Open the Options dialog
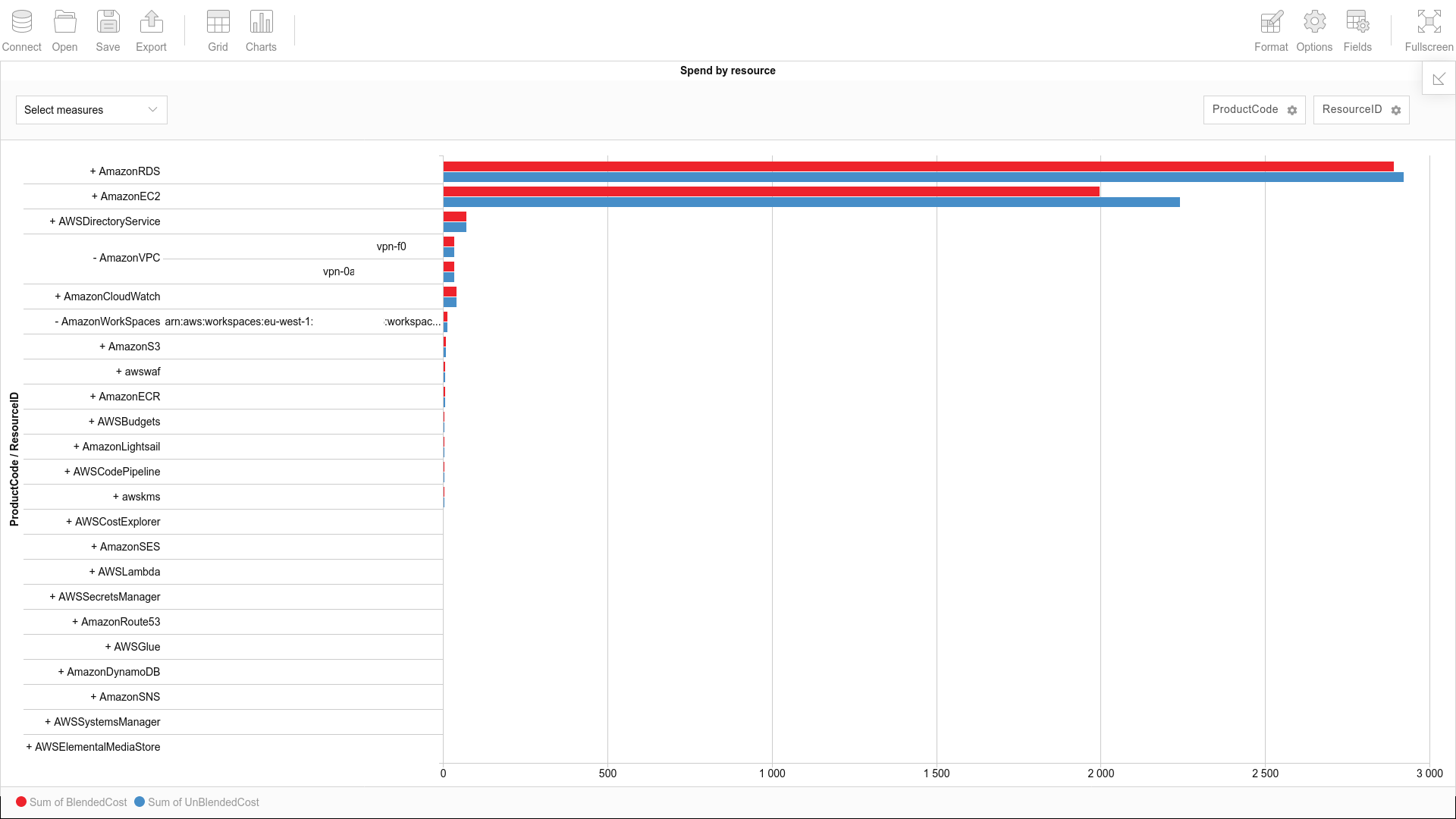 tap(1314, 30)
